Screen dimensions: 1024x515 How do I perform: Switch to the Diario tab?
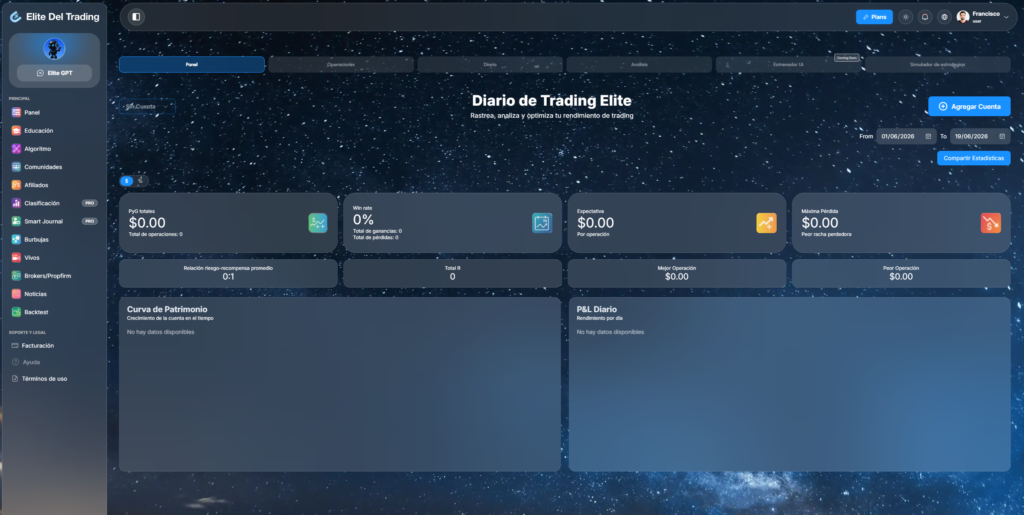(x=490, y=65)
